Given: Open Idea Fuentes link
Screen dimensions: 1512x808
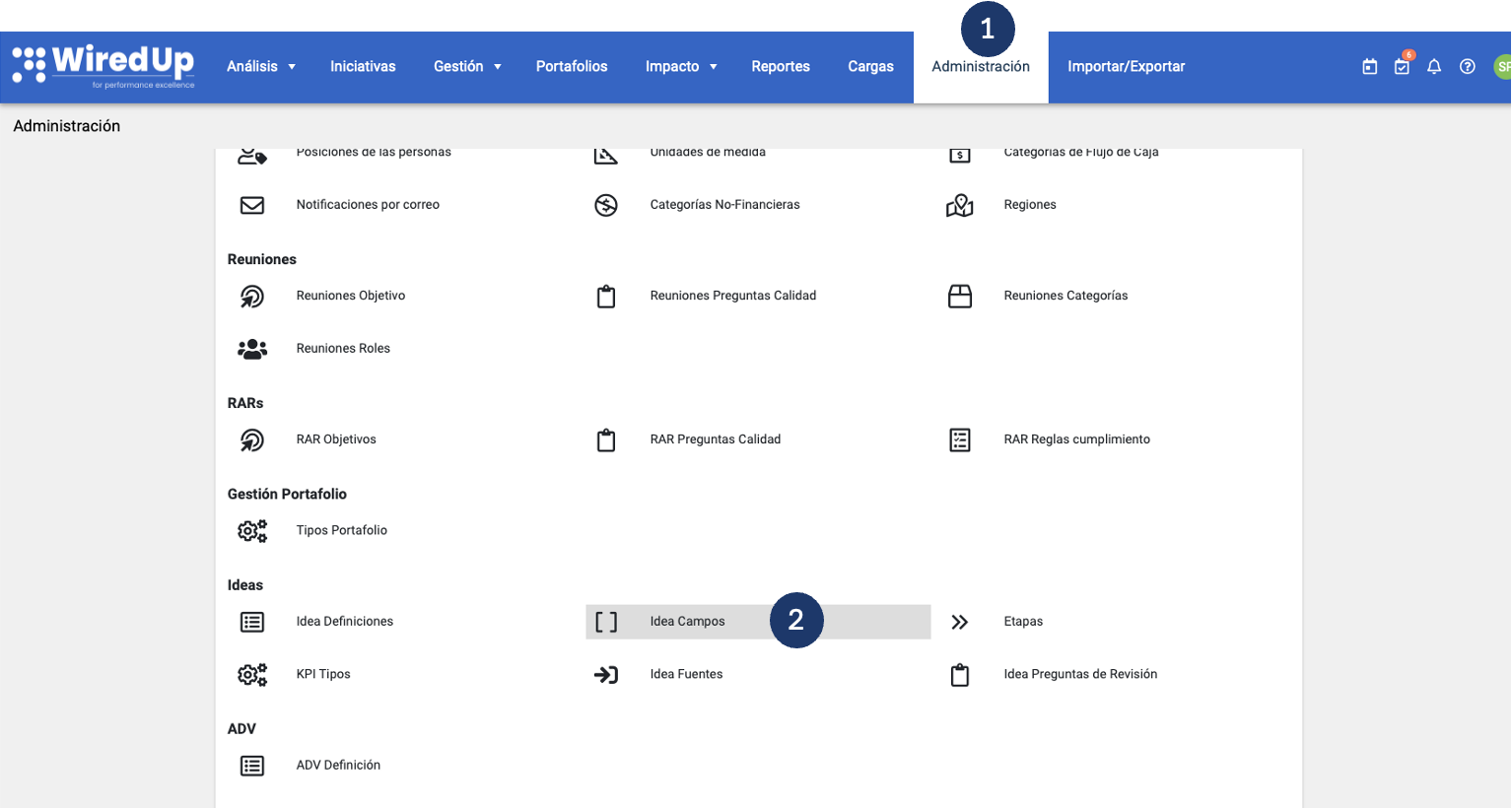Looking at the screenshot, I should [686, 674].
